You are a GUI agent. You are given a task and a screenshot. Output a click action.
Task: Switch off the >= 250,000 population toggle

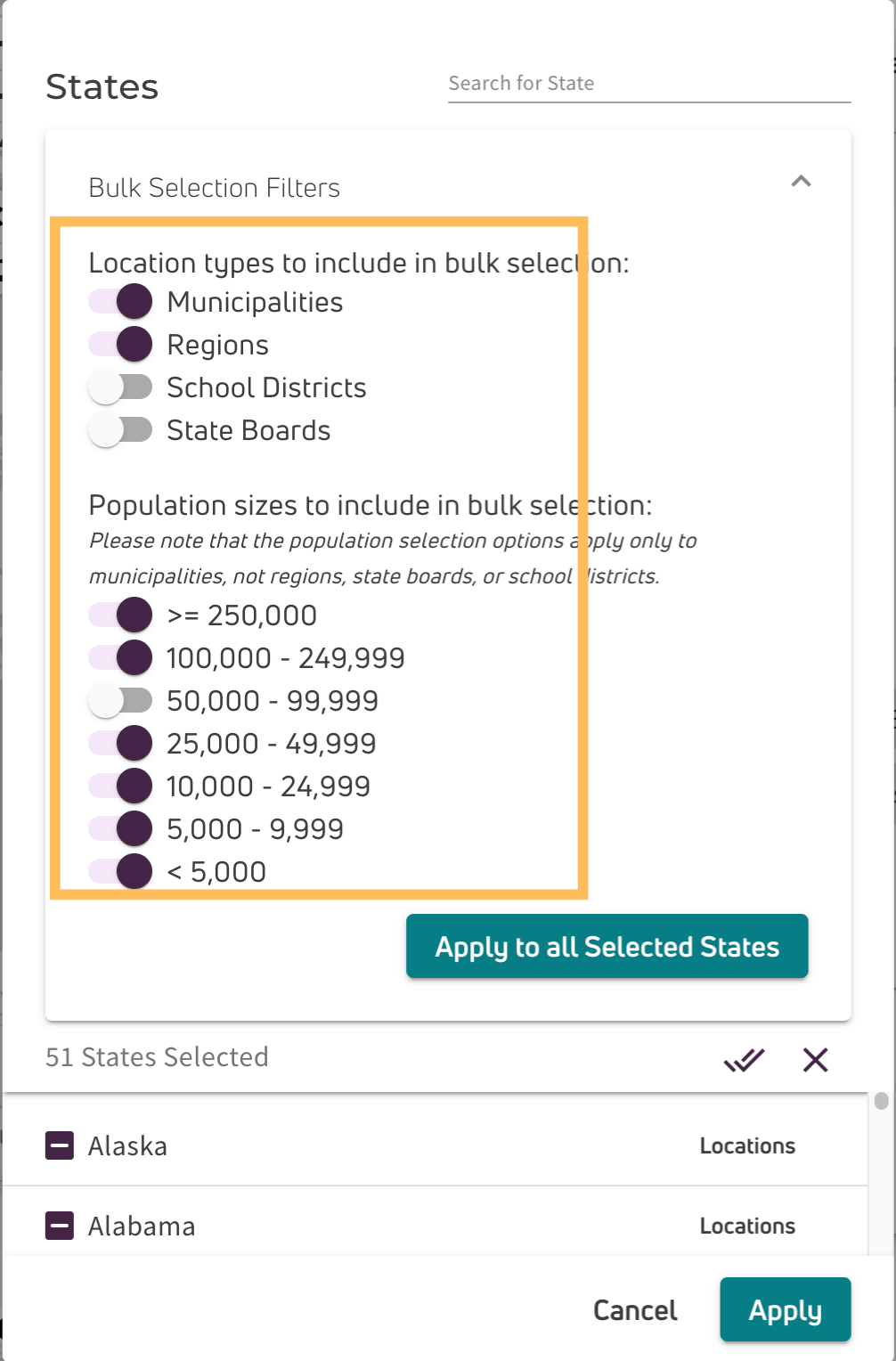(x=120, y=615)
